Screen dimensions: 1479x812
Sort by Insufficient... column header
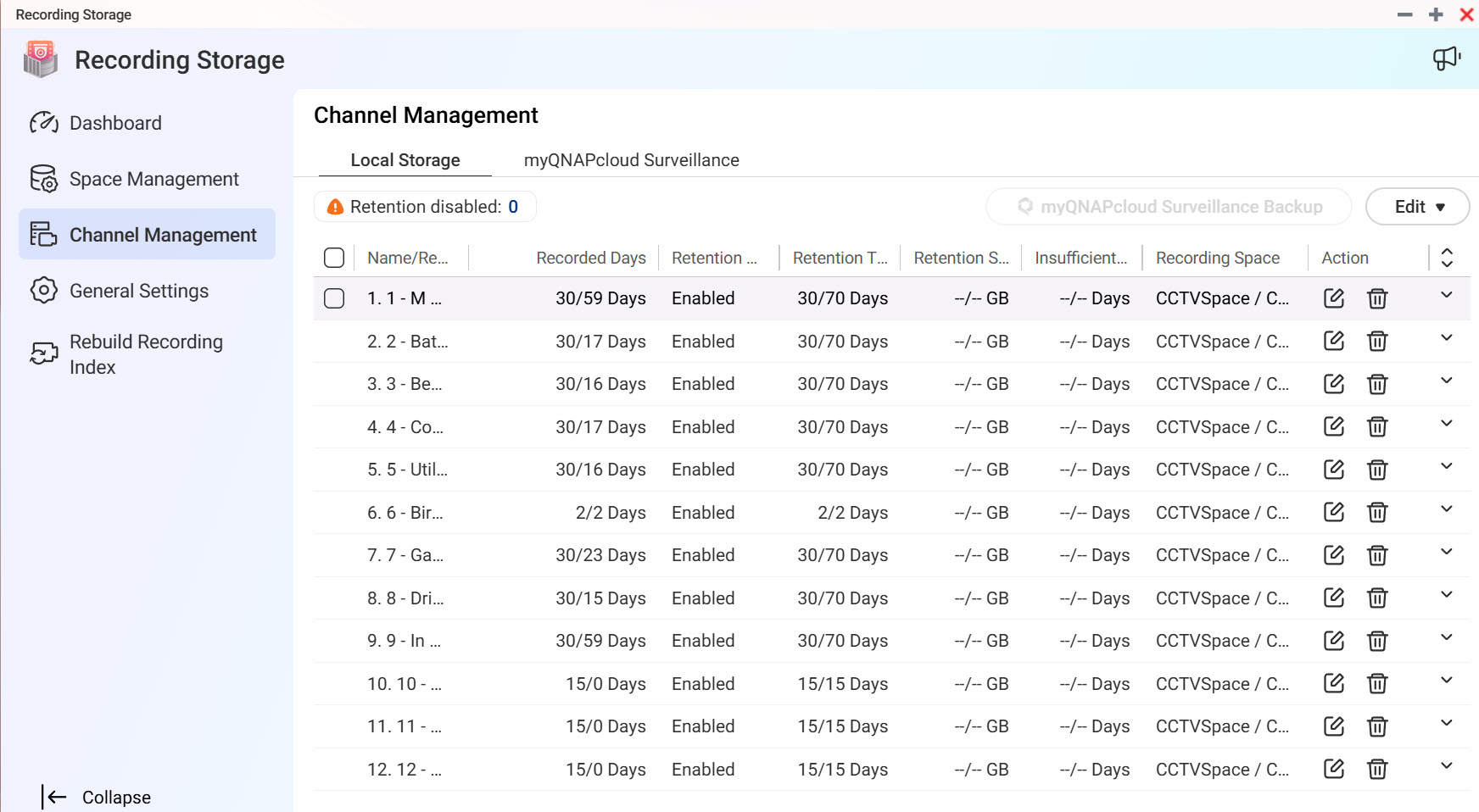(x=1081, y=258)
